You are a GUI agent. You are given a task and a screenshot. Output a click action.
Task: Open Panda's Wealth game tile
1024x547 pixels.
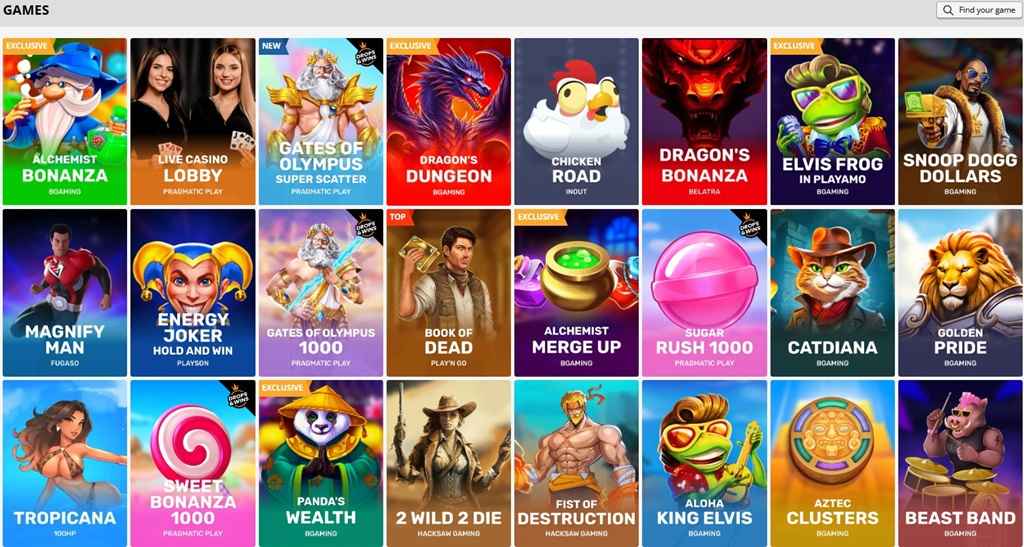click(321, 463)
